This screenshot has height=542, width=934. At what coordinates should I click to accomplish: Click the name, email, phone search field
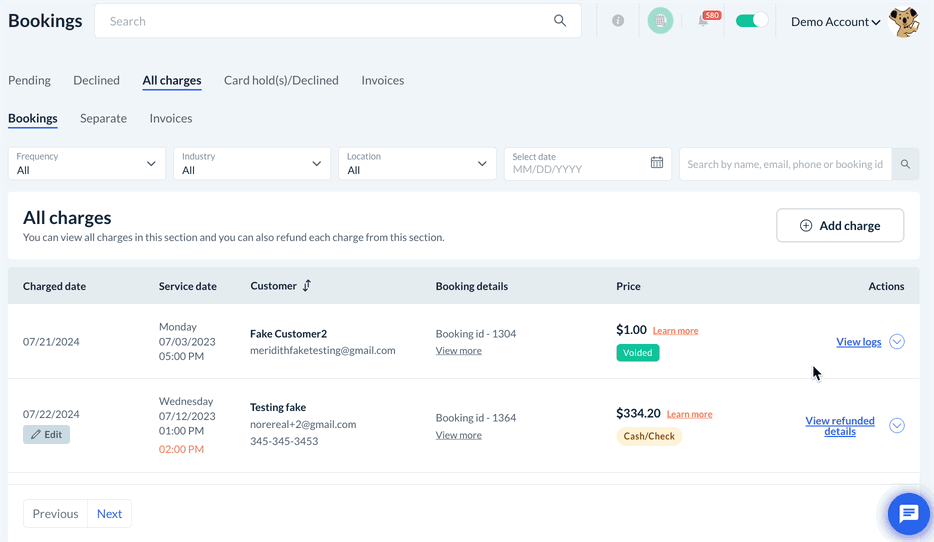click(785, 164)
